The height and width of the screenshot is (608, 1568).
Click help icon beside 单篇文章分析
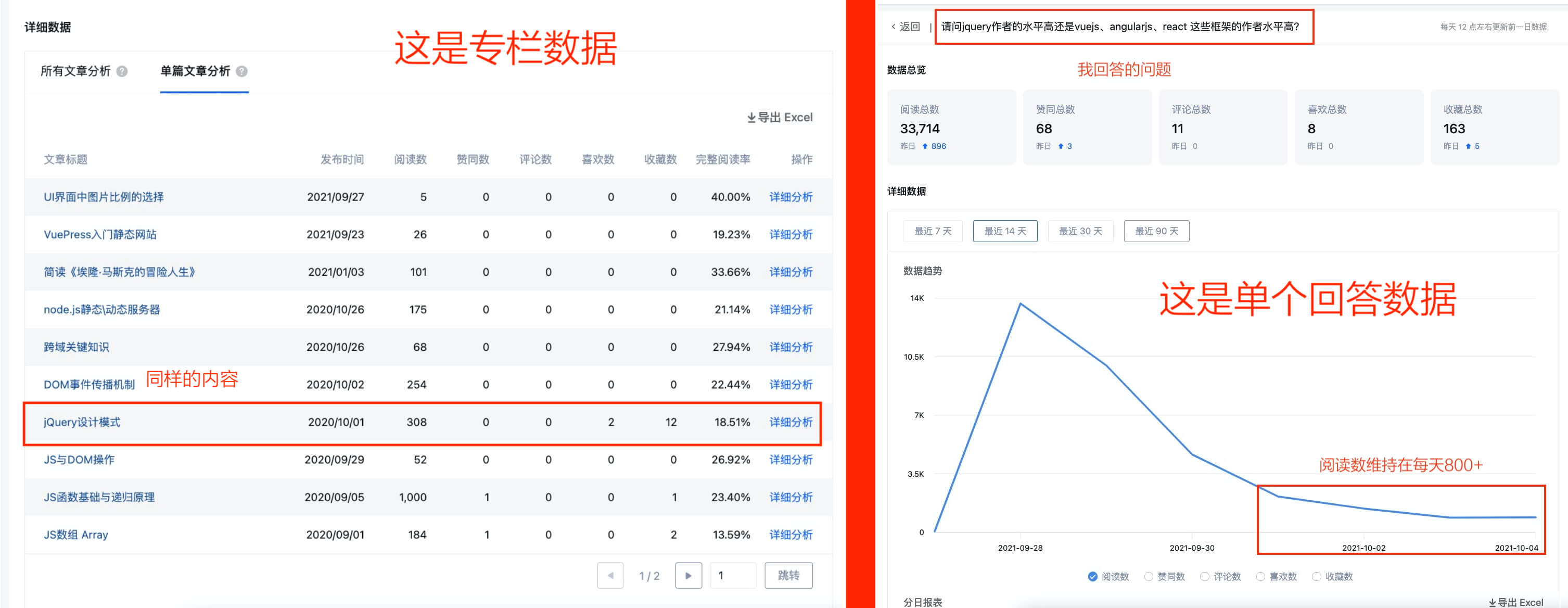241,71
